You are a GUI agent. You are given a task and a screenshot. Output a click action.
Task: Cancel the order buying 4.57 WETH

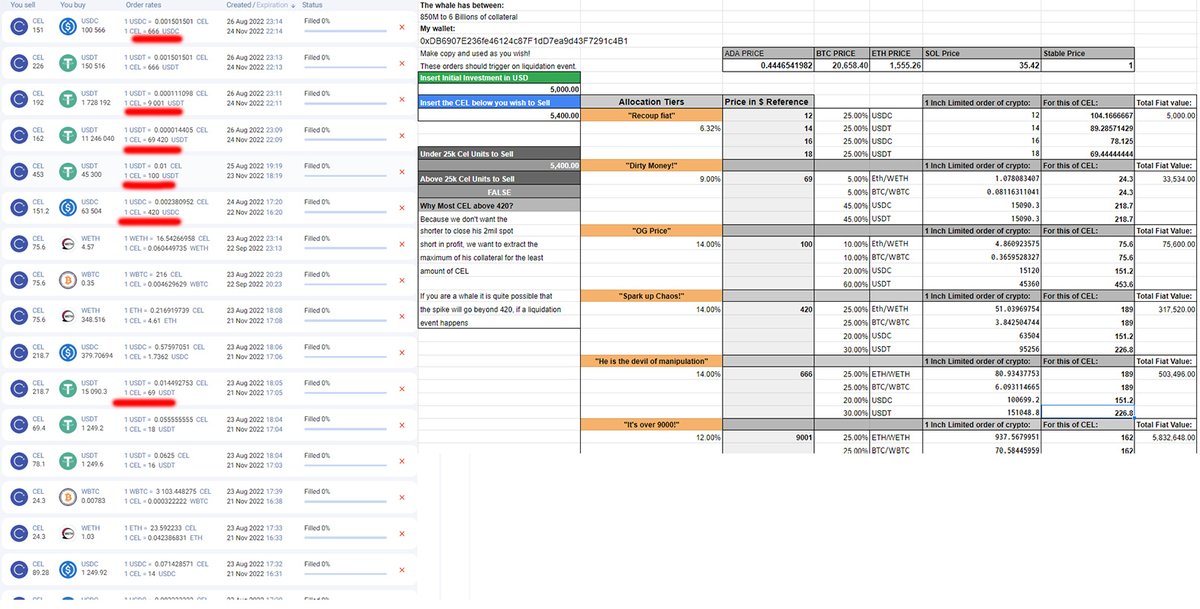[x=401, y=243]
